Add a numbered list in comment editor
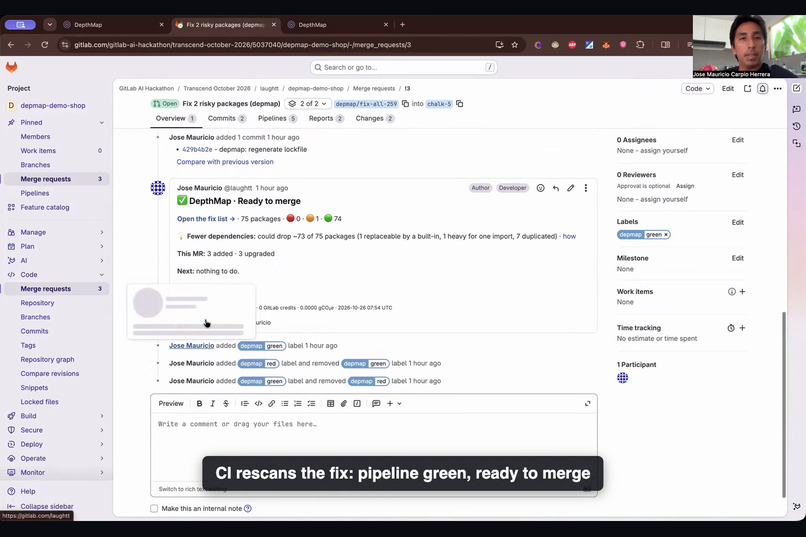The height and width of the screenshot is (537, 806). tap(298, 403)
